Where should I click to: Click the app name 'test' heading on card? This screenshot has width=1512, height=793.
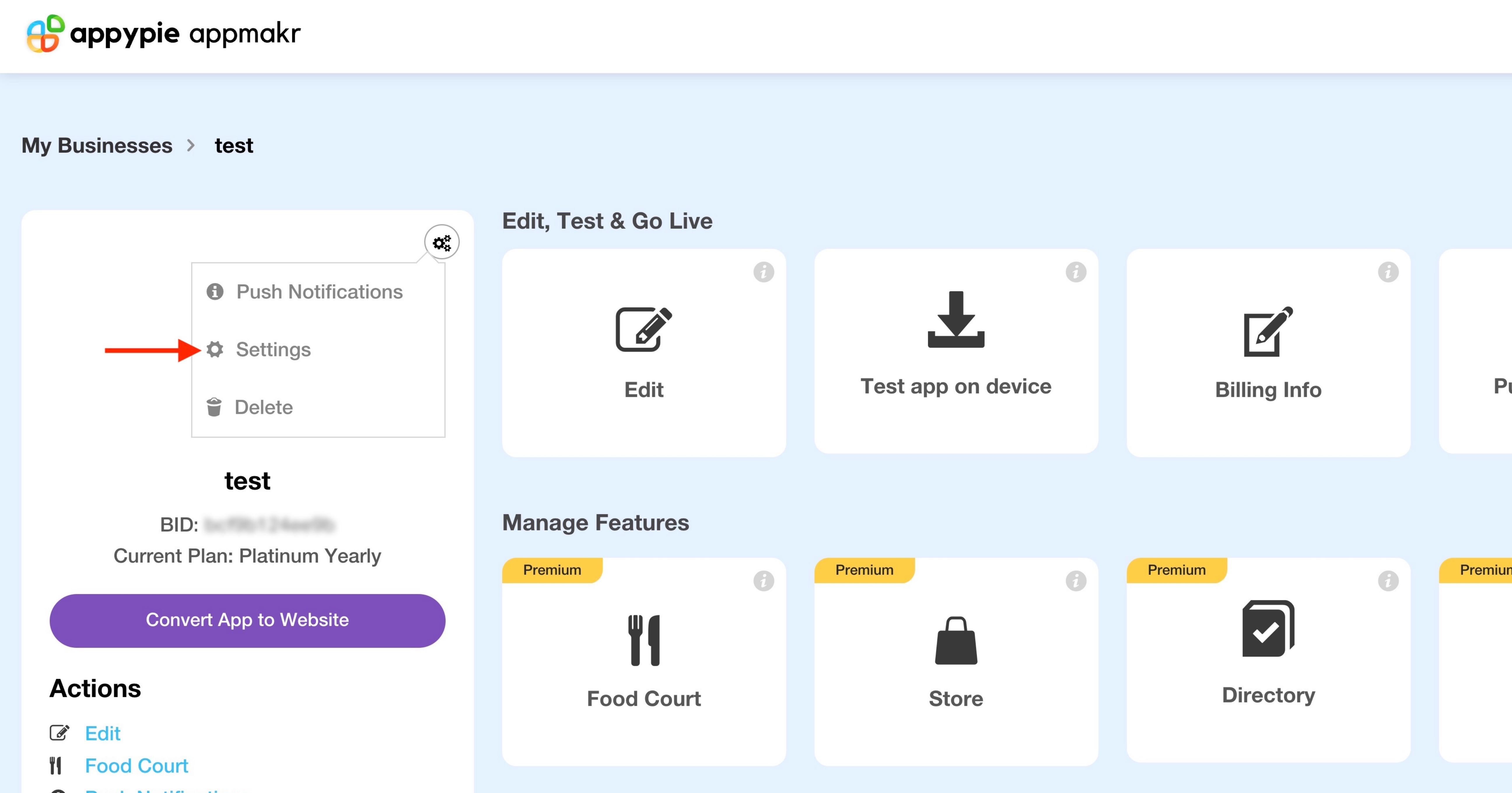click(x=247, y=481)
